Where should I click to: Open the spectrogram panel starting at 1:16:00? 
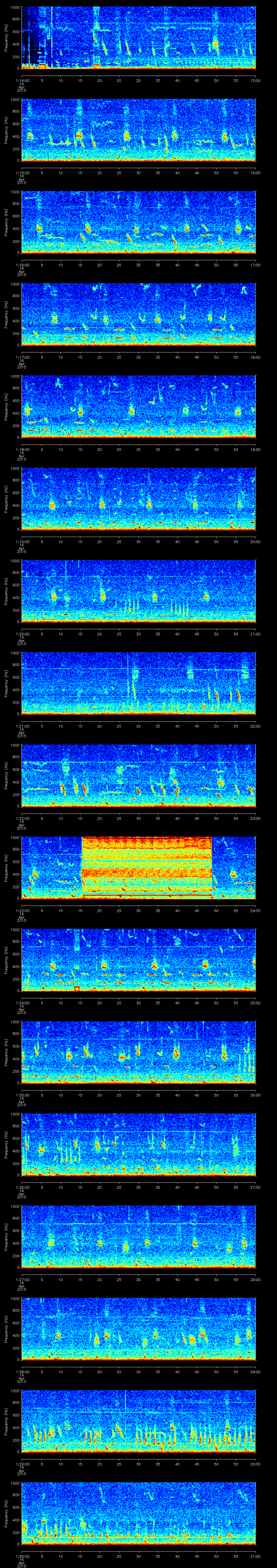point(139,222)
